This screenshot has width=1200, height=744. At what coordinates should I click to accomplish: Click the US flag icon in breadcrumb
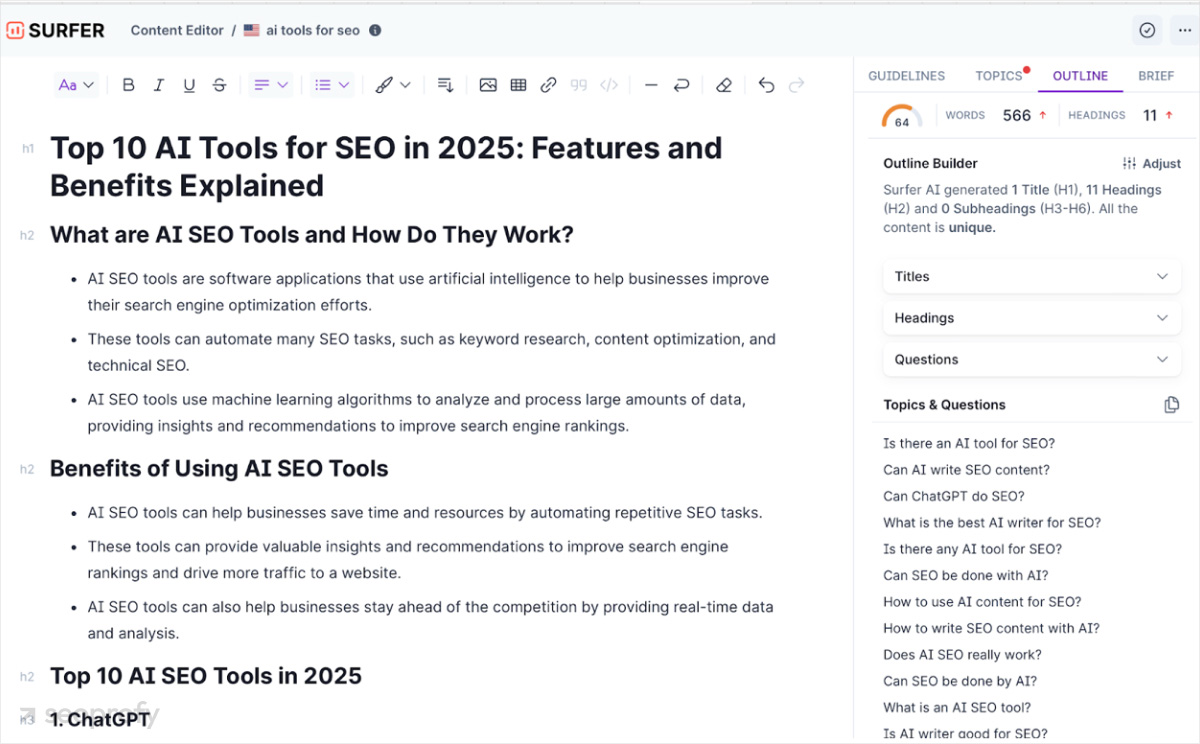click(252, 30)
